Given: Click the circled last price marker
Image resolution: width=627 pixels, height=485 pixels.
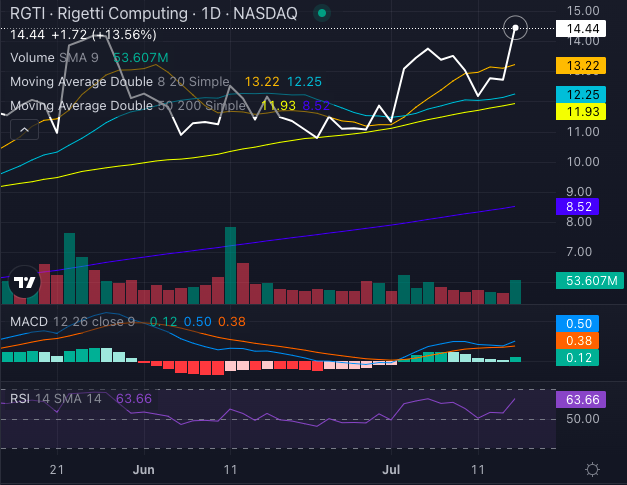Looking at the screenshot, I should [515, 28].
